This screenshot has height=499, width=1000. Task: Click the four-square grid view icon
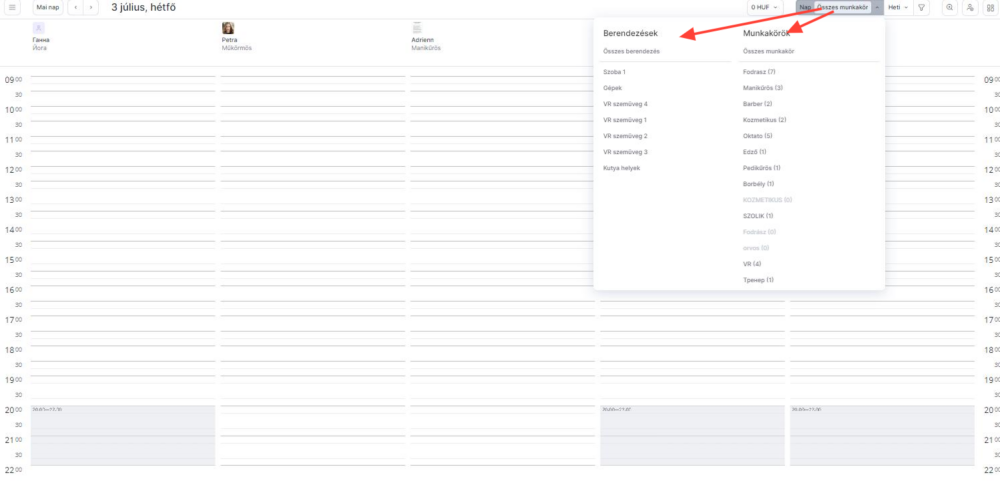coord(990,8)
